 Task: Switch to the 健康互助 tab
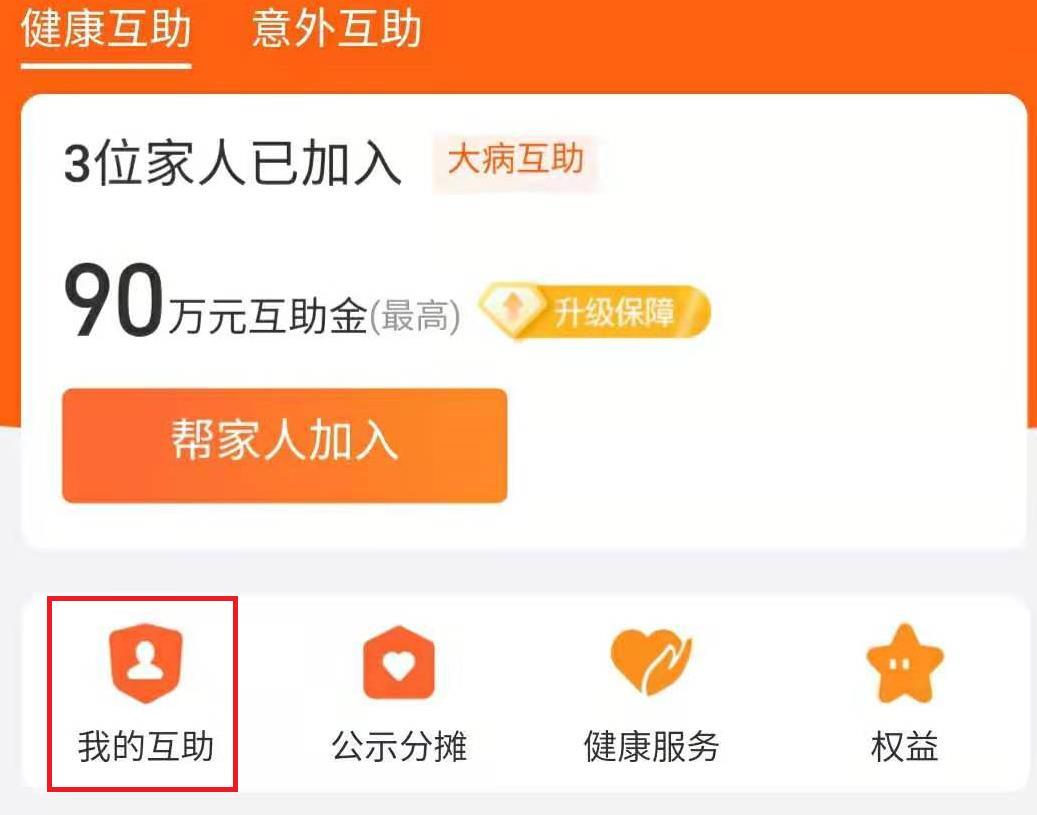click(x=106, y=28)
